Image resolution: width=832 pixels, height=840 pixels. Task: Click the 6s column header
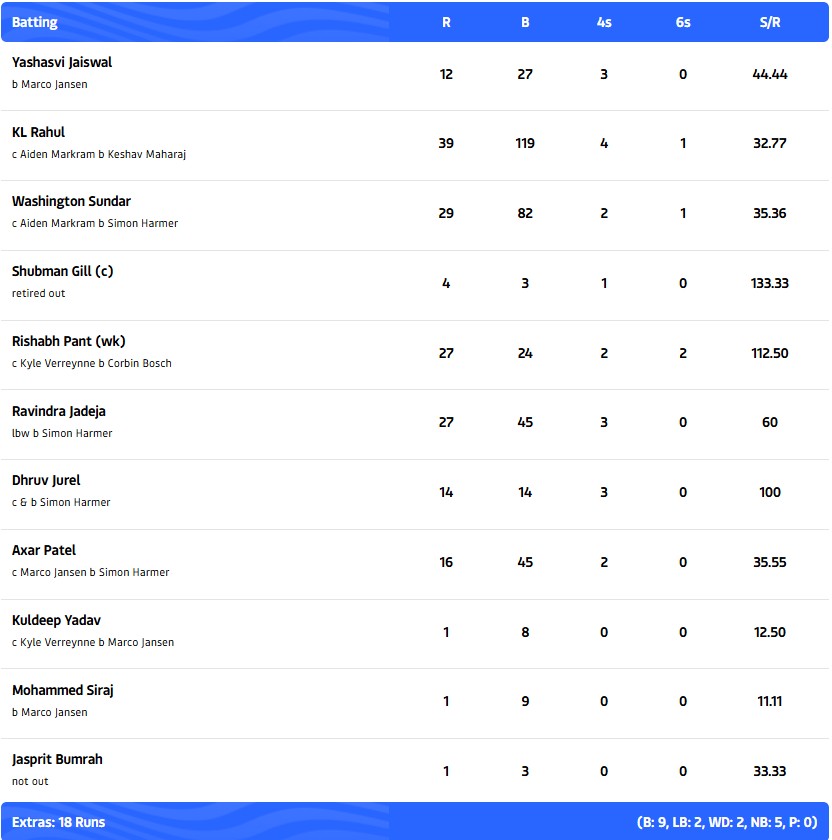point(683,22)
